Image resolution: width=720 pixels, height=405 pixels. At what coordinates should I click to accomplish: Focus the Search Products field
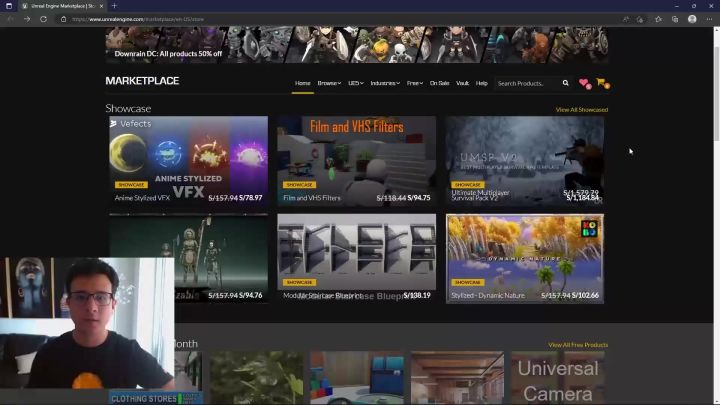527,83
